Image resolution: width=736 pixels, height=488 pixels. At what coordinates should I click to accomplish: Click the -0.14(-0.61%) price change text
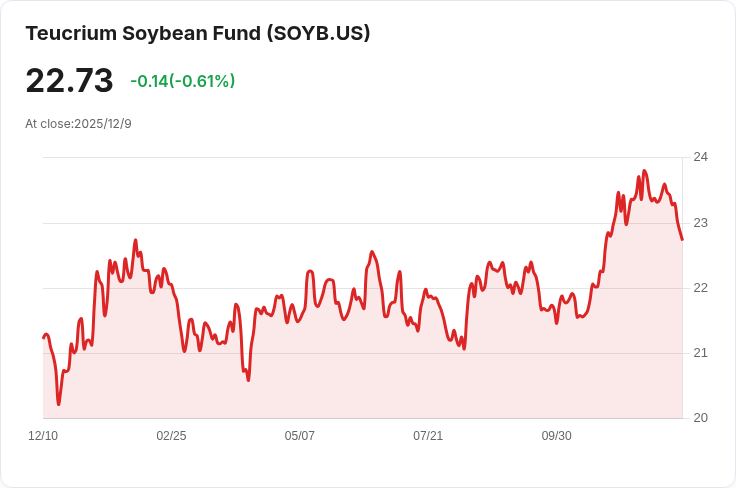182,81
